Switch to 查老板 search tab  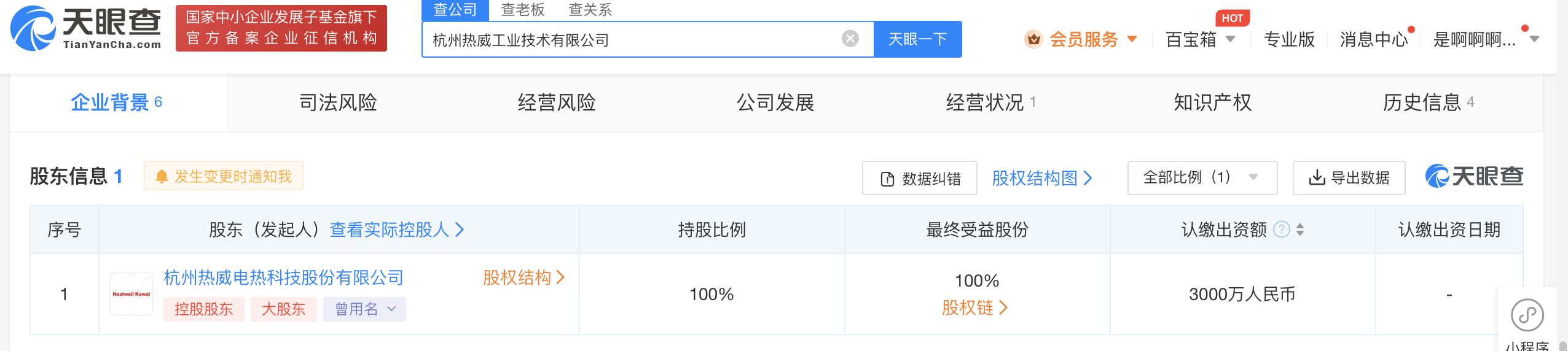(x=522, y=9)
